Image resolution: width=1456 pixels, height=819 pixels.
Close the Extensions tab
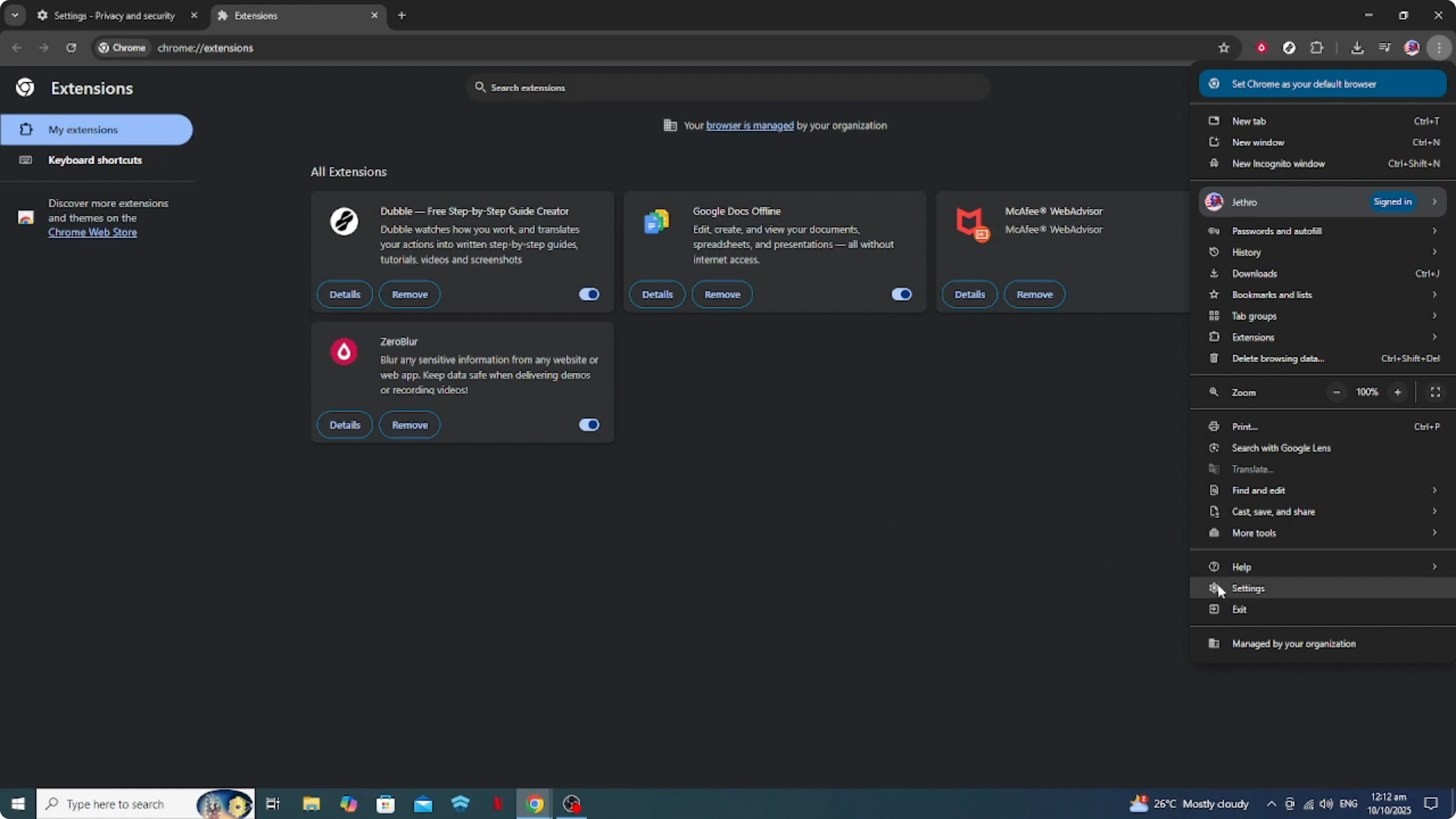(374, 15)
